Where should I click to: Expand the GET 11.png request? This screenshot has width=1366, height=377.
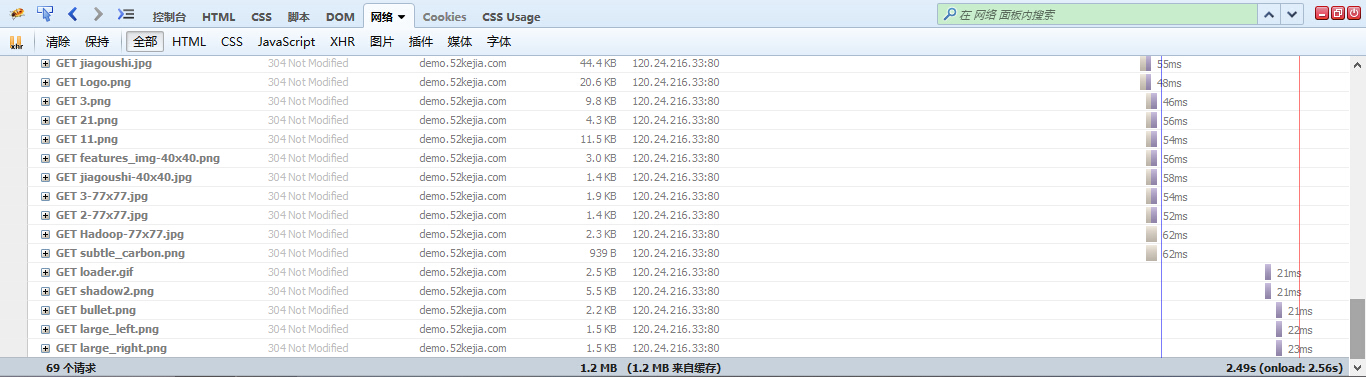(x=45, y=139)
